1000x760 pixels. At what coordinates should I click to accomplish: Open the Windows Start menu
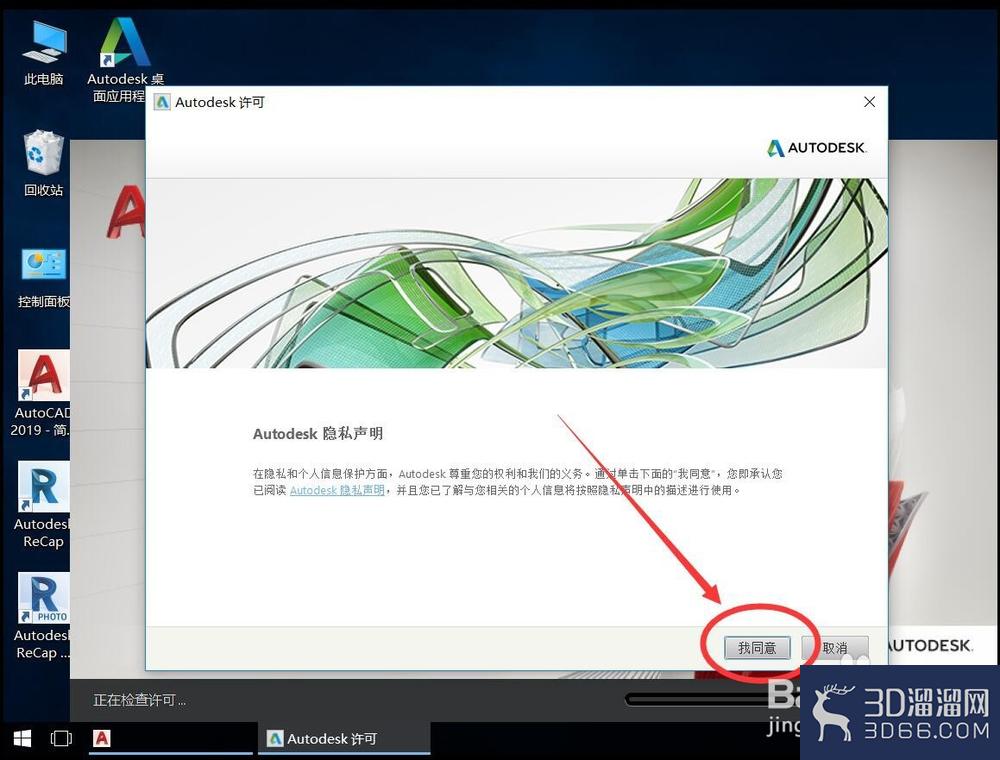pos(22,738)
